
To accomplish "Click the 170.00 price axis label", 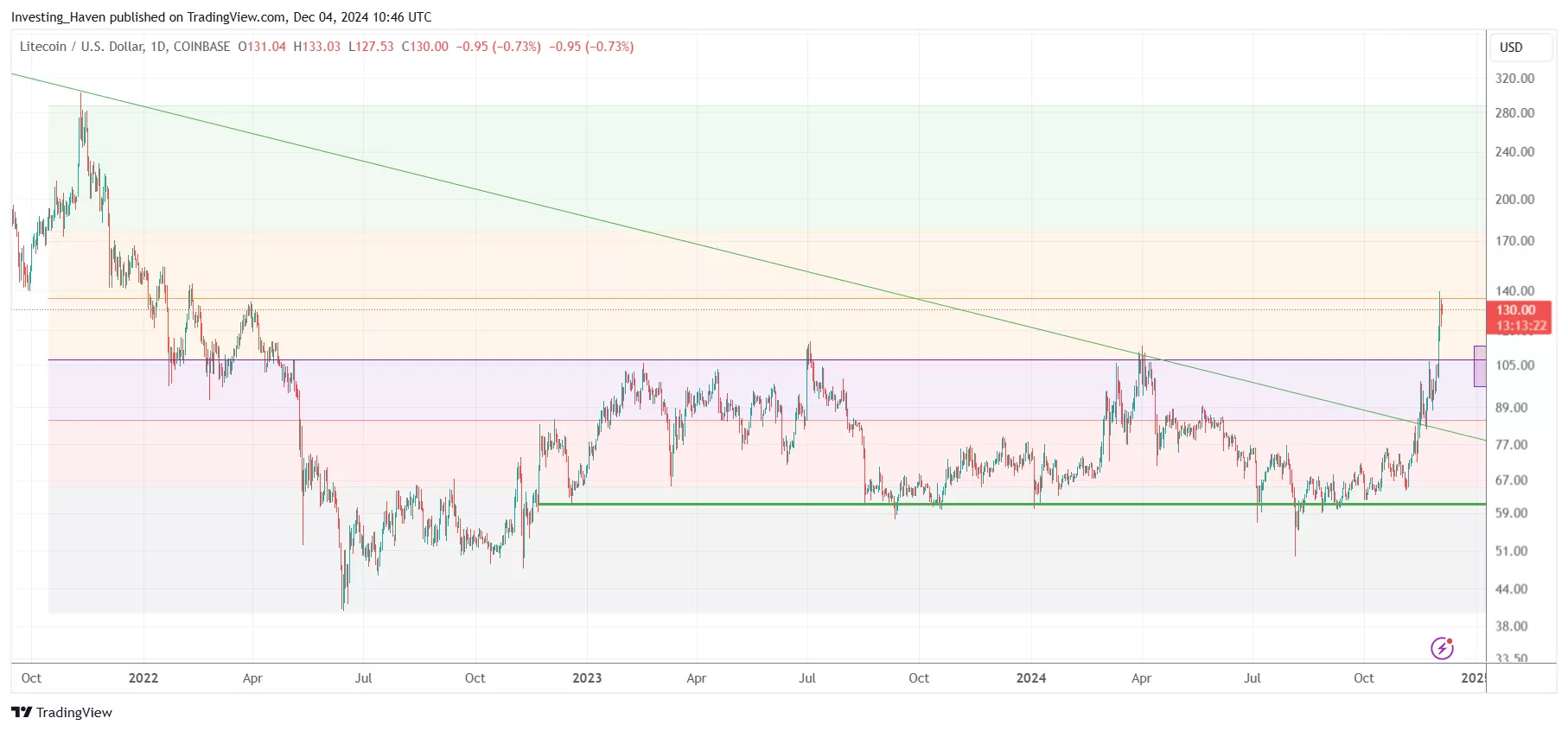I will point(1515,241).
